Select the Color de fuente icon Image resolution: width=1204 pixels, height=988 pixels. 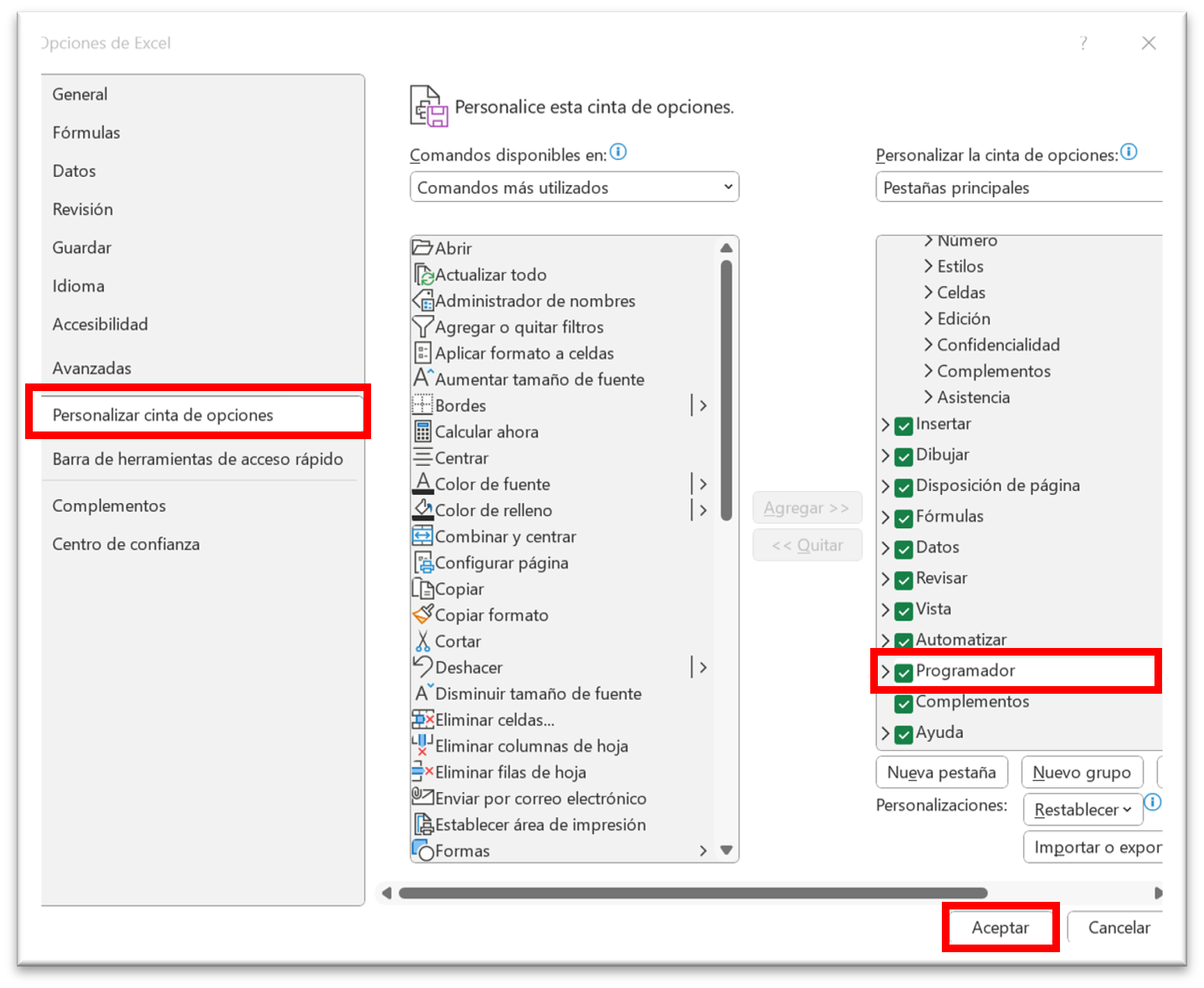[x=423, y=483]
